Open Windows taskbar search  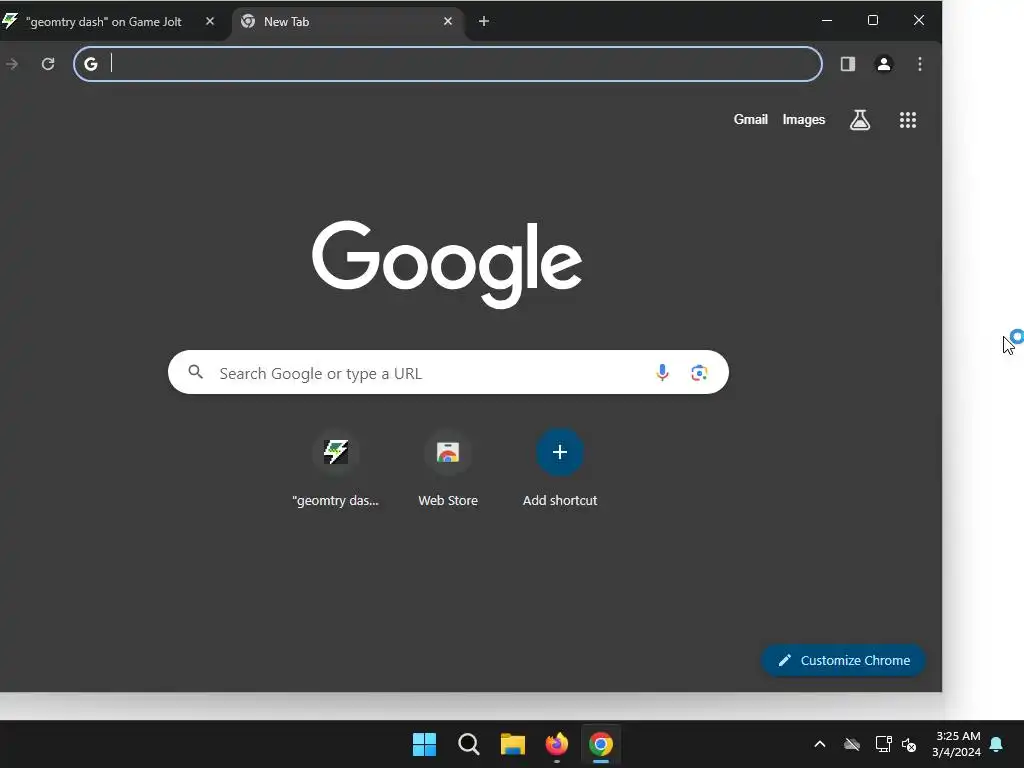coord(468,744)
